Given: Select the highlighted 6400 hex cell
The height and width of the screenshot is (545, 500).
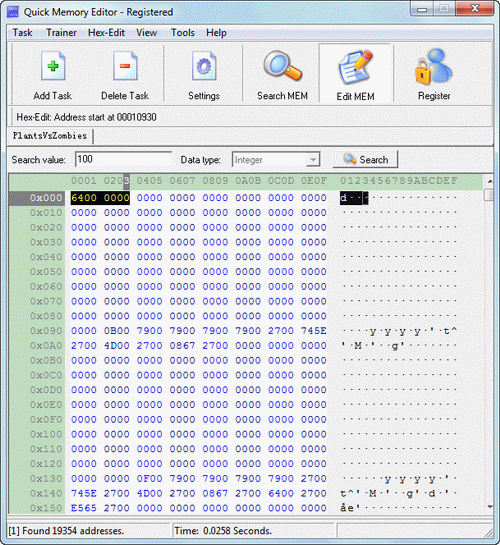Looking at the screenshot, I should coord(84,198).
